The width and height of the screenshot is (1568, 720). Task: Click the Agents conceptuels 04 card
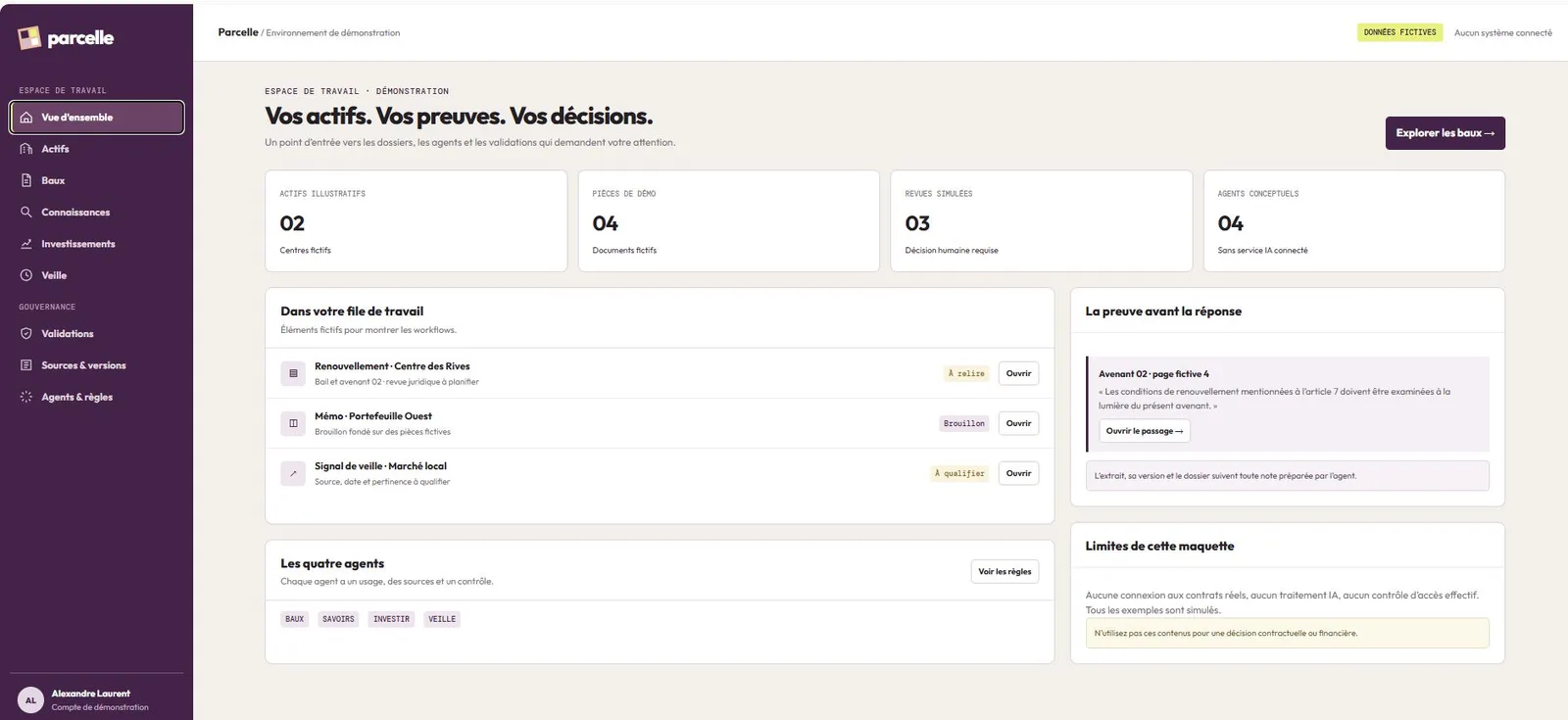pos(1353,221)
